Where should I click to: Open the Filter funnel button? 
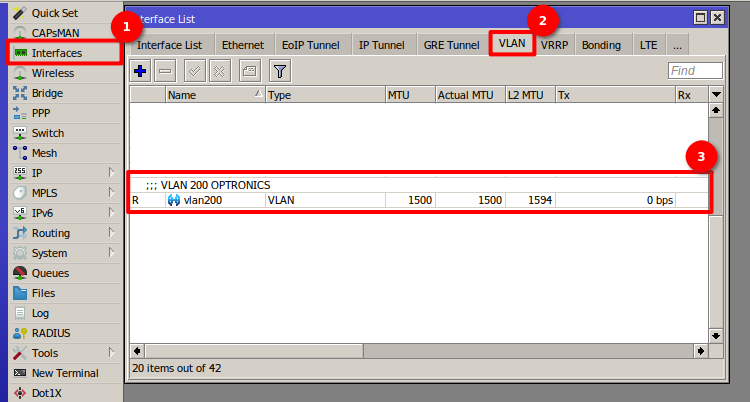pyautogui.click(x=280, y=71)
